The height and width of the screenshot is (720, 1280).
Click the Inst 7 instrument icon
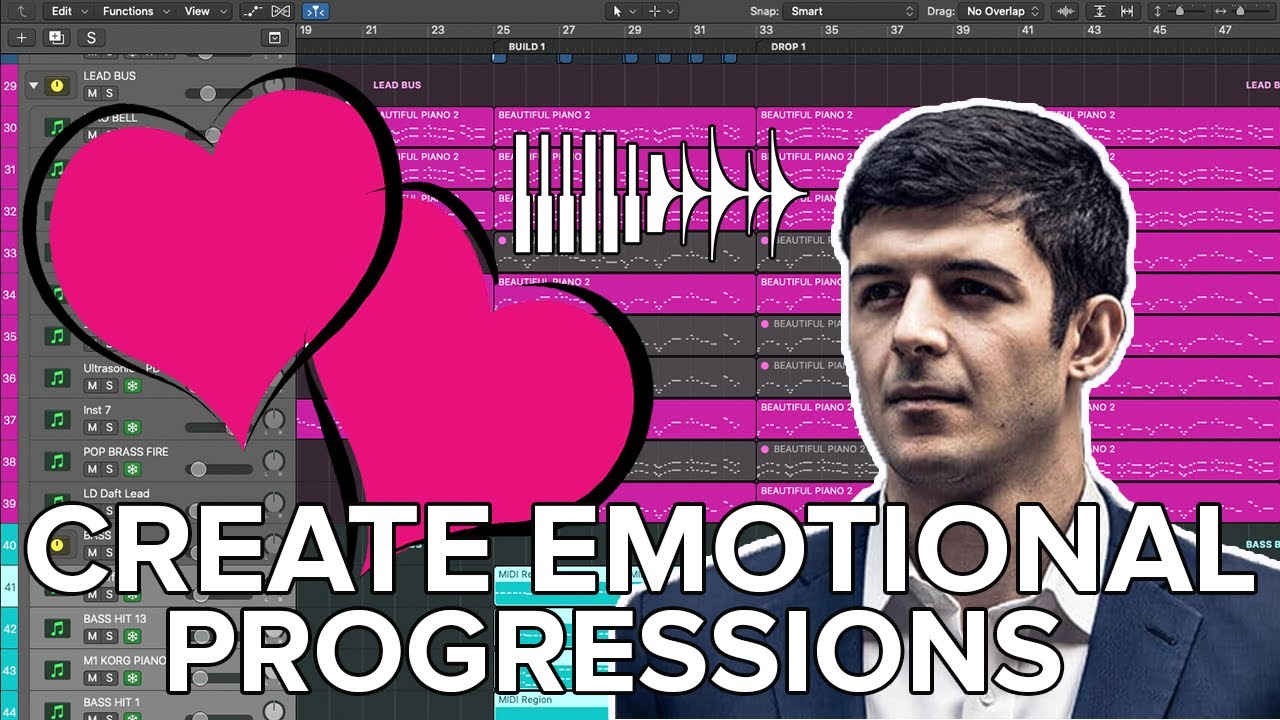pos(57,419)
